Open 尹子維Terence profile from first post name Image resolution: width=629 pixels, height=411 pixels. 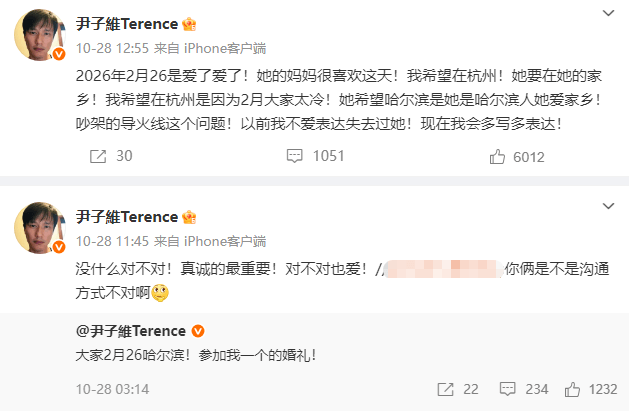click(128, 24)
